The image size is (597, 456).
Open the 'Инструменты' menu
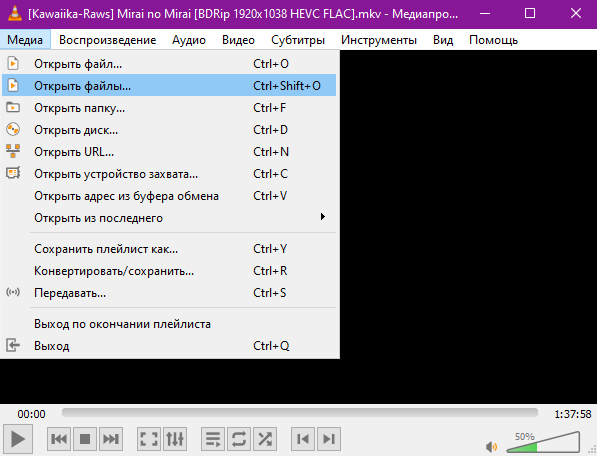(379, 40)
